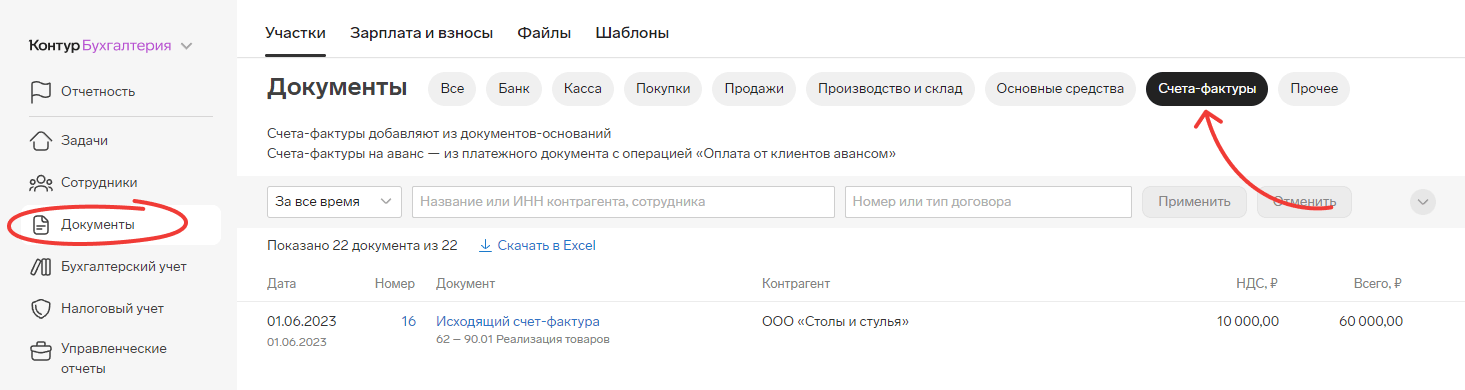The image size is (1465, 390).
Task: Focus the counterparty name or ИНН field
Action: point(623,201)
